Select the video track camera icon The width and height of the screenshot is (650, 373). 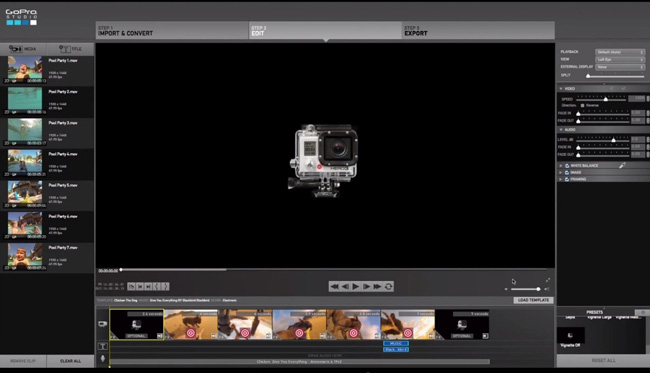point(103,324)
